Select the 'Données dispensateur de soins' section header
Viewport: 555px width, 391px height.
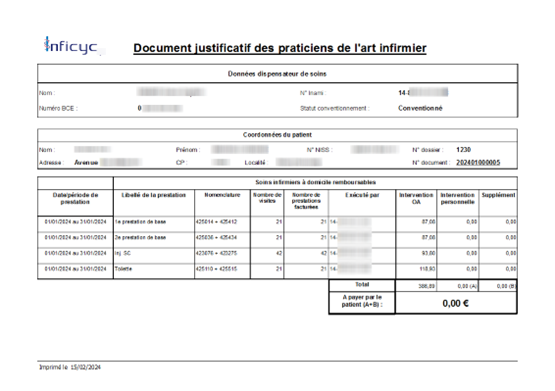277,74
